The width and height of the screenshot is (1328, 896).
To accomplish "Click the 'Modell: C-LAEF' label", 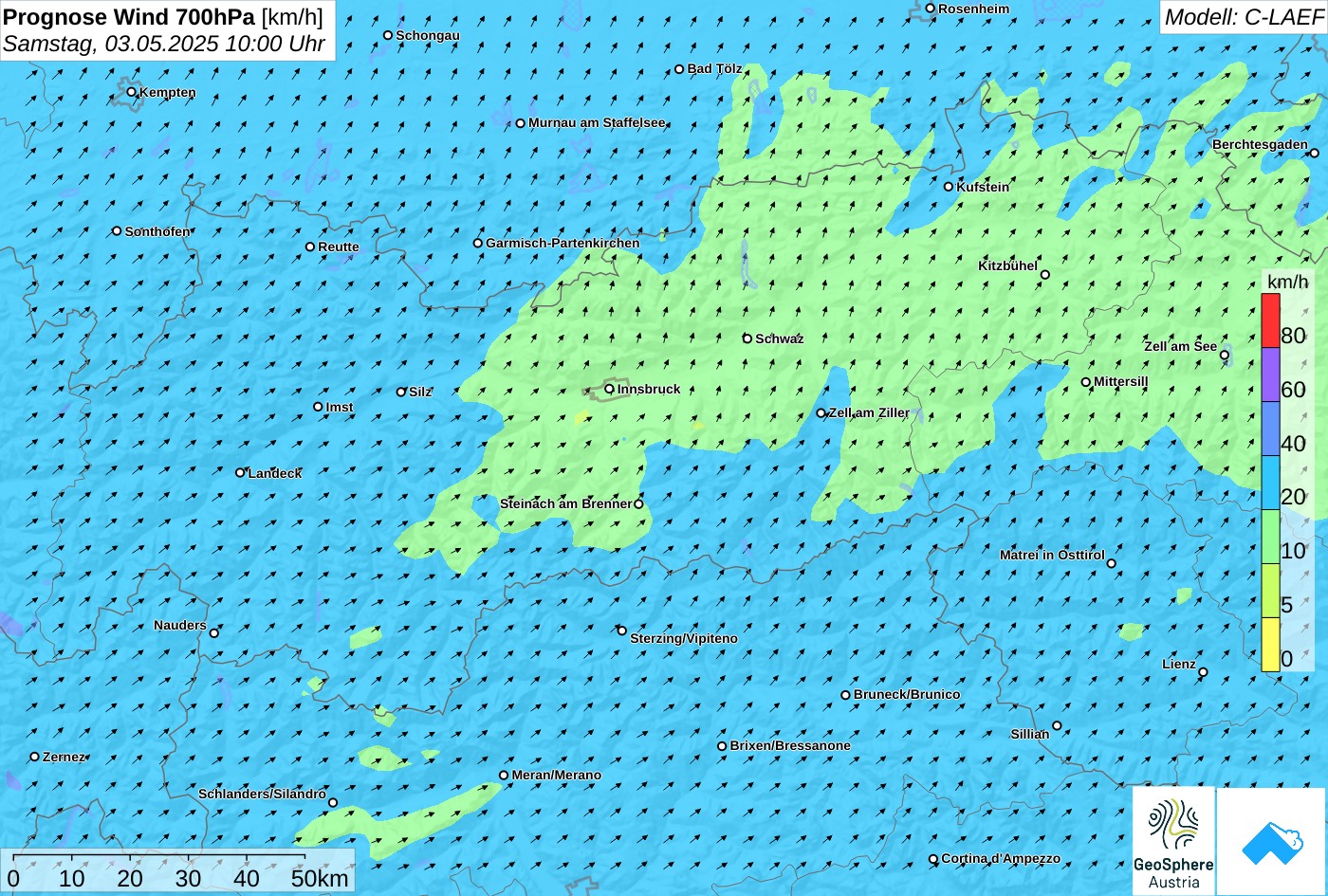I will click(x=1243, y=16).
